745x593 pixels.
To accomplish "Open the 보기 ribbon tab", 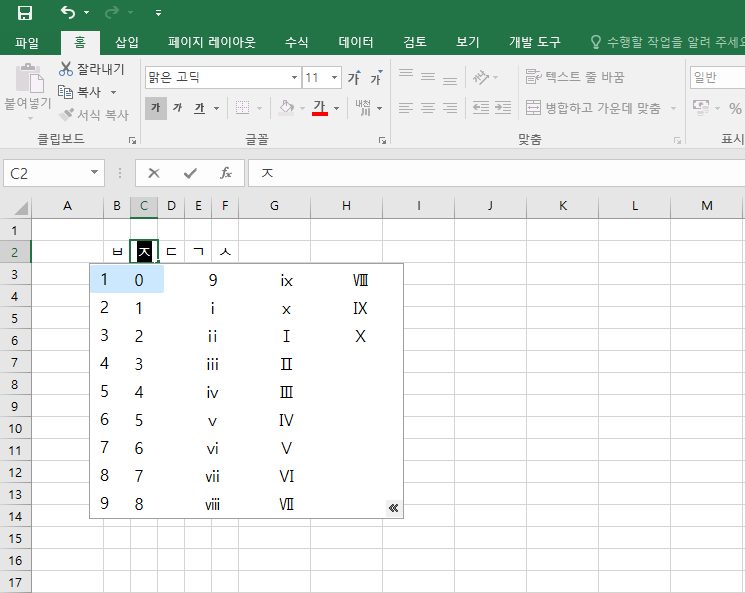I will tap(468, 43).
